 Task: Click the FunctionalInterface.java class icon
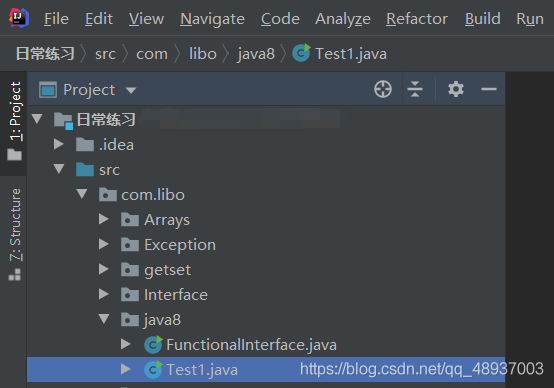(153, 345)
